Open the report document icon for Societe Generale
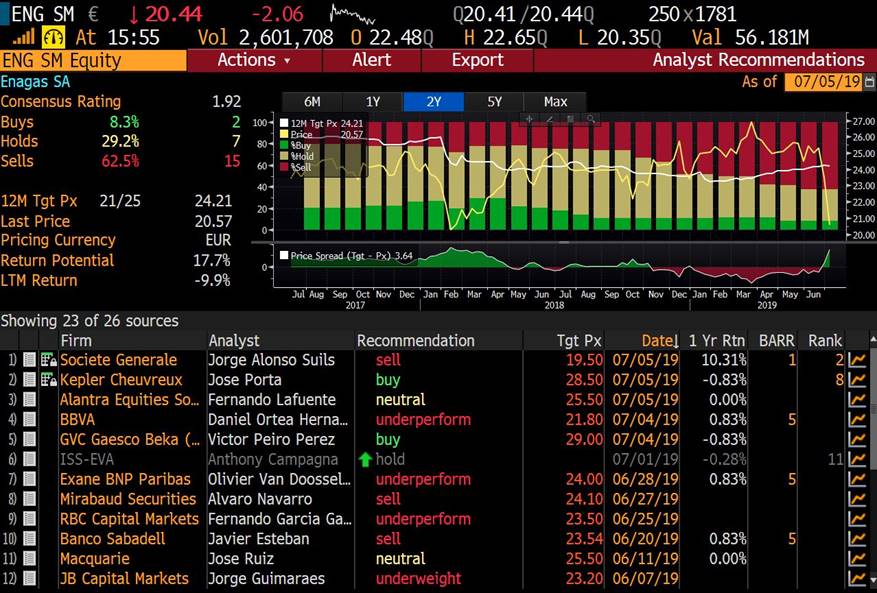The height and width of the screenshot is (593, 877). click(x=29, y=360)
